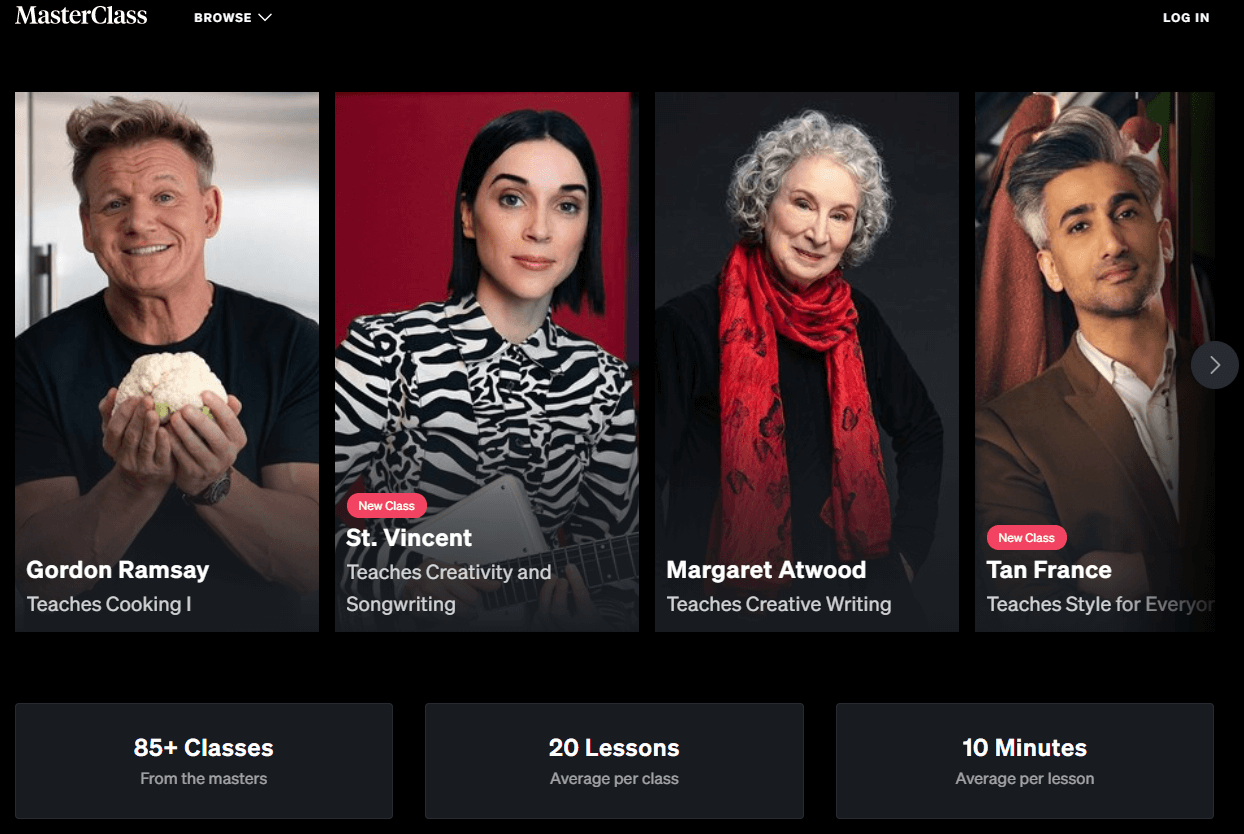This screenshot has height=834, width=1244.
Task: Click Teaches Creative Writing subtitle
Action: [x=779, y=604]
